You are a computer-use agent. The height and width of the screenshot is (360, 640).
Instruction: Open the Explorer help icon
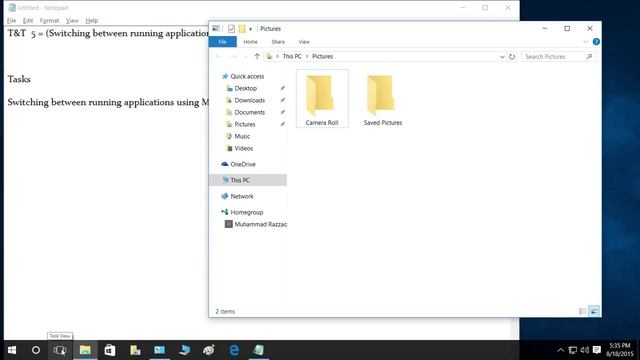click(596, 42)
